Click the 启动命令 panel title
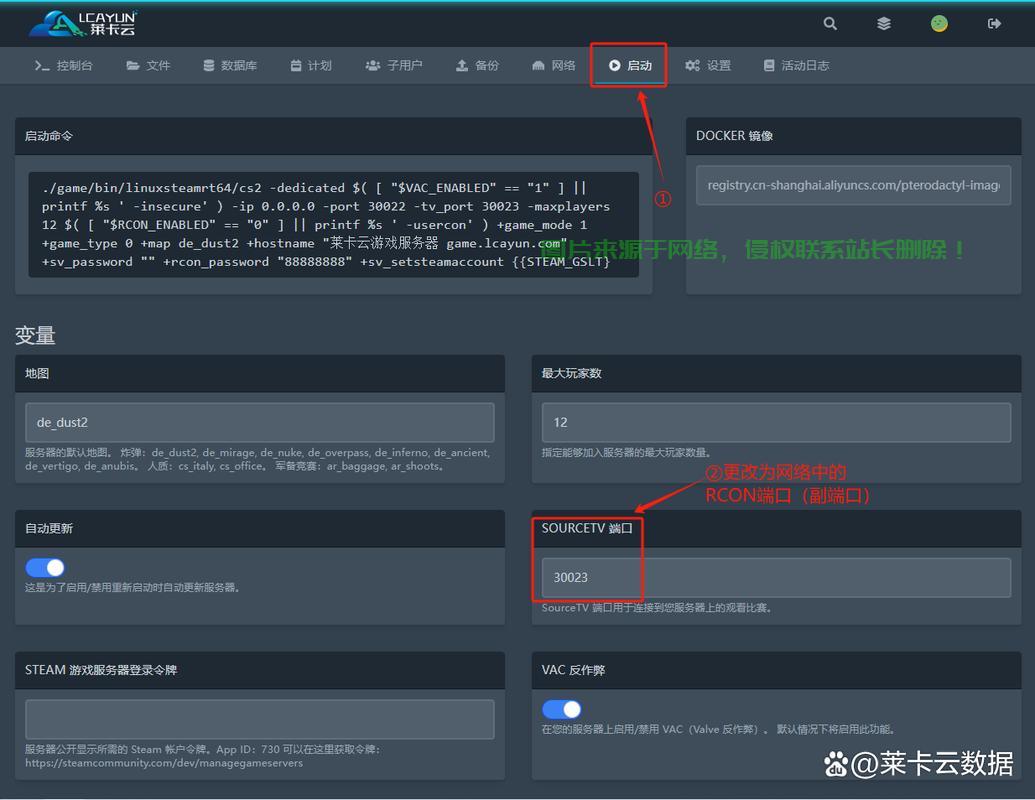The image size is (1035, 800). [49, 136]
